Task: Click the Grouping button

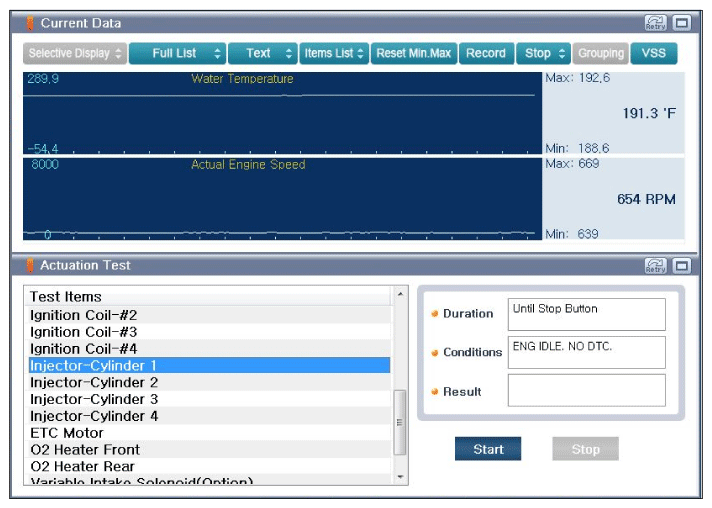Action: (601, 54)
